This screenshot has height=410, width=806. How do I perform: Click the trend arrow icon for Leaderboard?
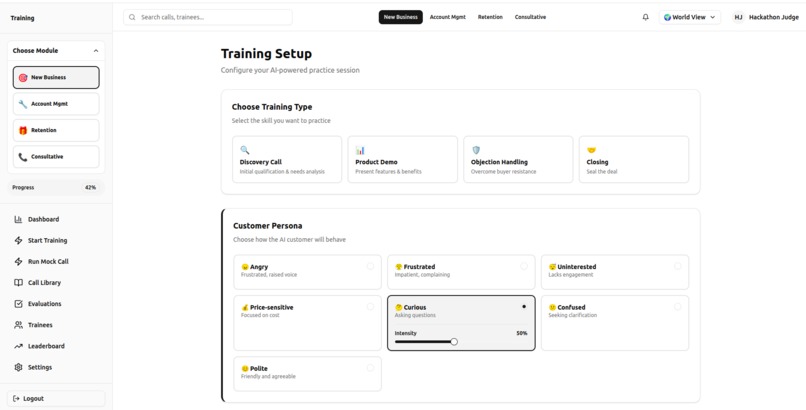19,346
